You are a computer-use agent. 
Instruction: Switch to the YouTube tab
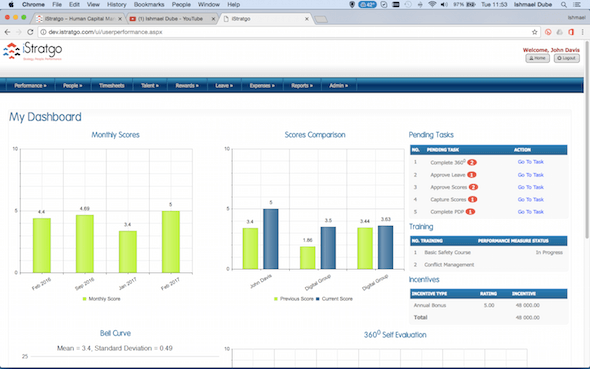point(172,18)
